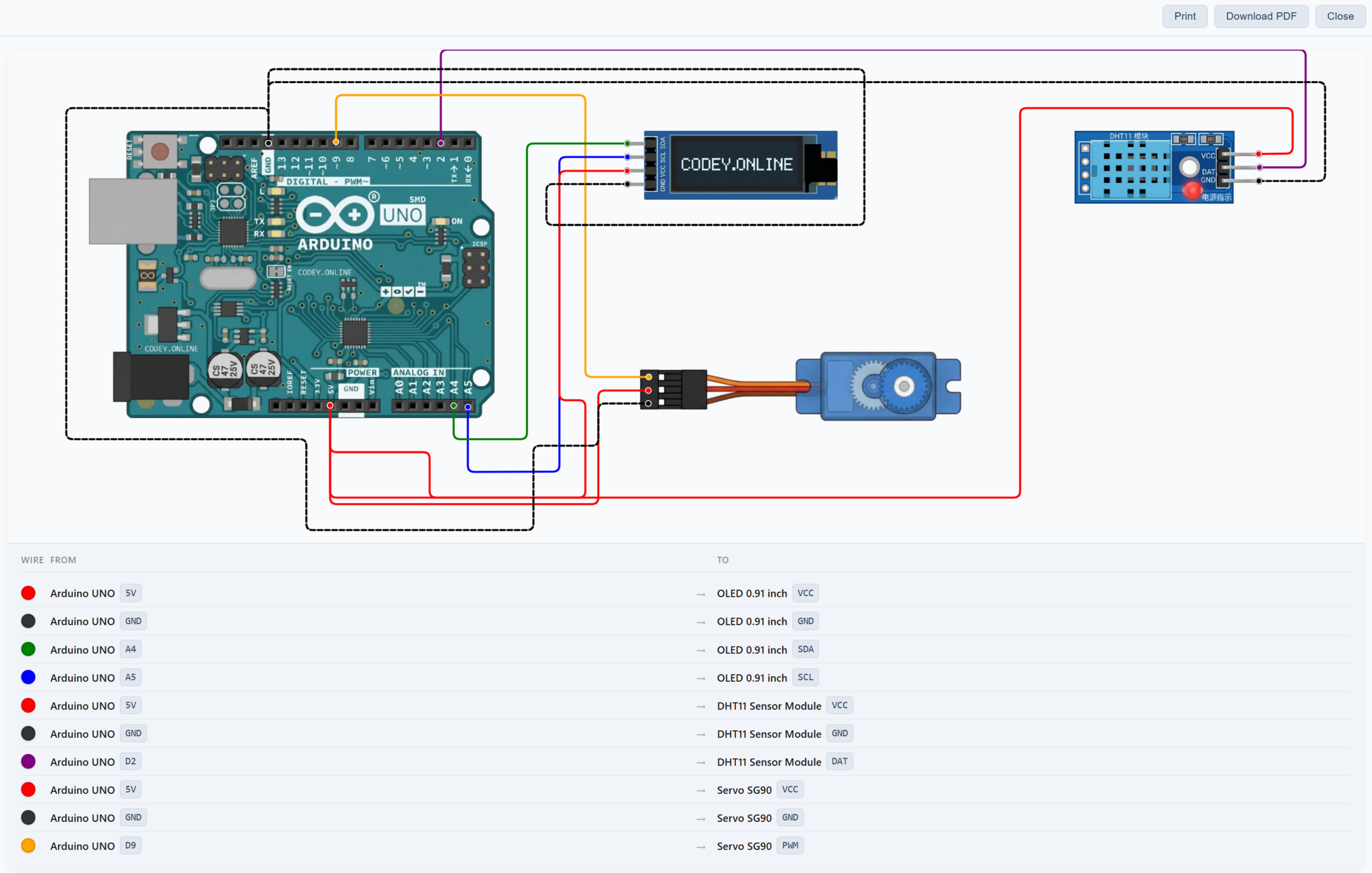The width and height of the screenshot is (1372, 873).
Task: Click the Download PDF button
Action: pos(1261,16)
